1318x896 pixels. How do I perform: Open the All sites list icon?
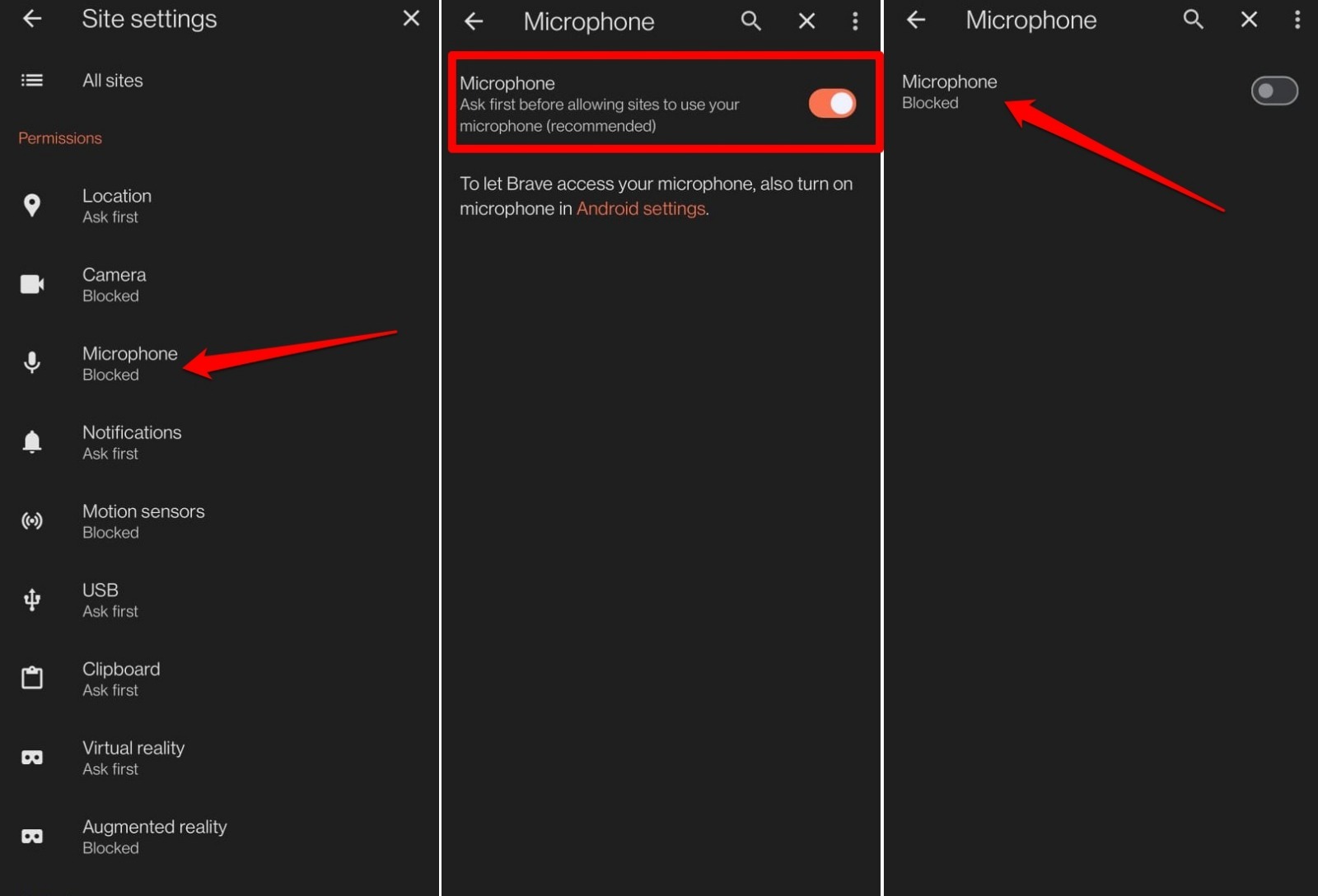[x=32, y=80]
